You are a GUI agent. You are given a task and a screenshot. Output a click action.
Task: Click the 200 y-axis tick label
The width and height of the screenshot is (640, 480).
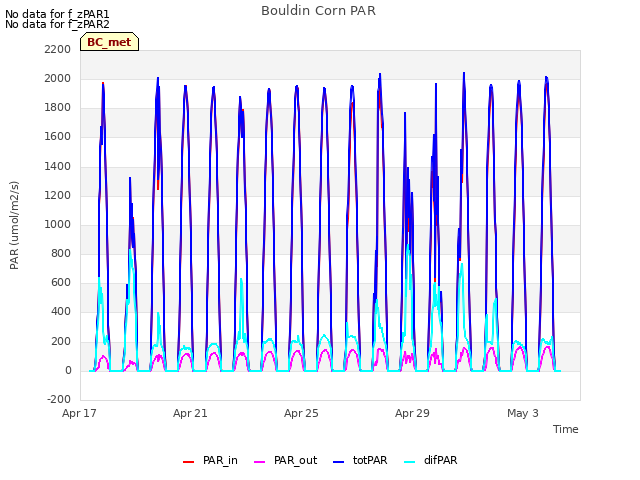(x=61, y=342)
